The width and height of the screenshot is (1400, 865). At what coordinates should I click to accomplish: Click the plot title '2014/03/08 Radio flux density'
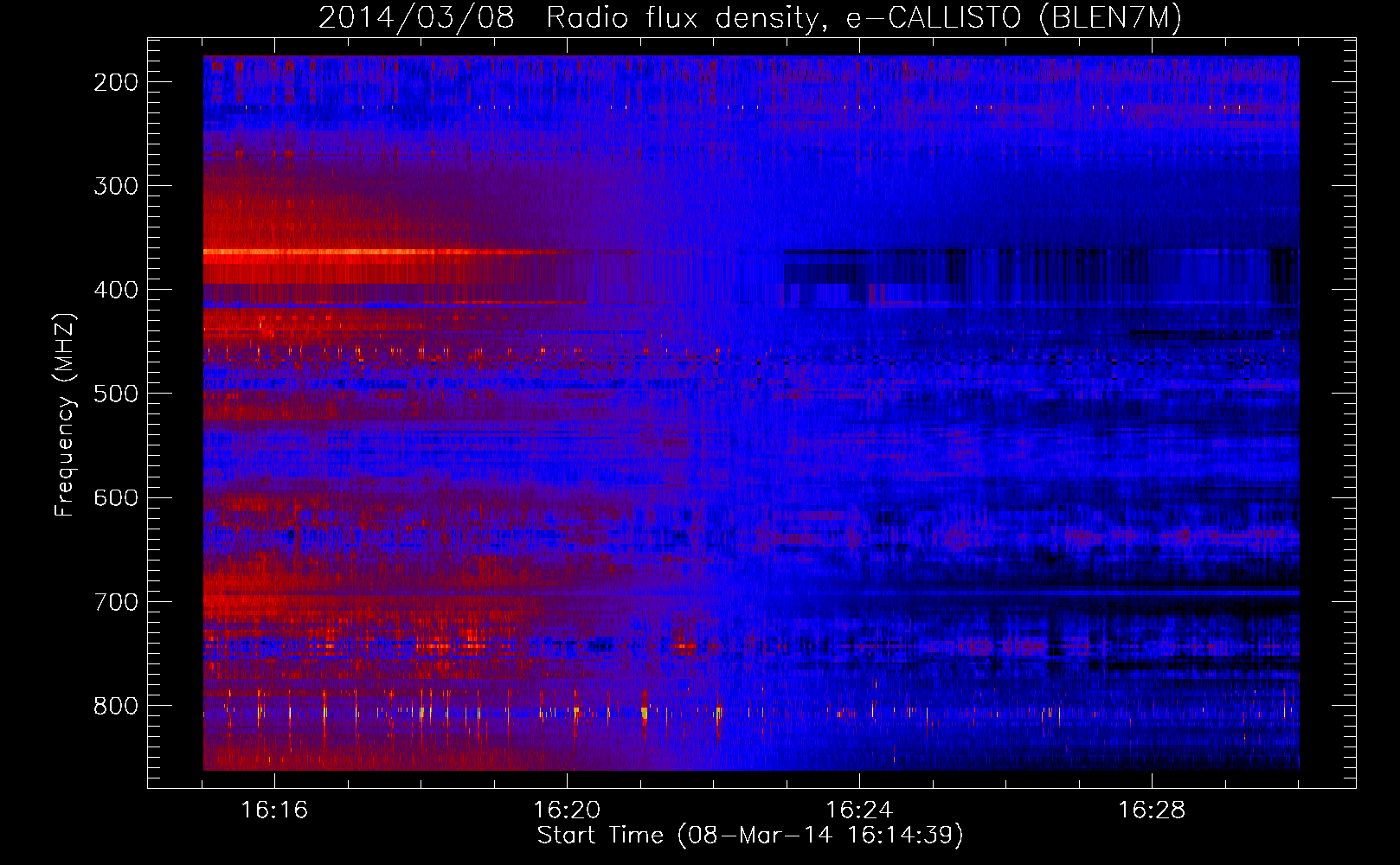[750, 17]
